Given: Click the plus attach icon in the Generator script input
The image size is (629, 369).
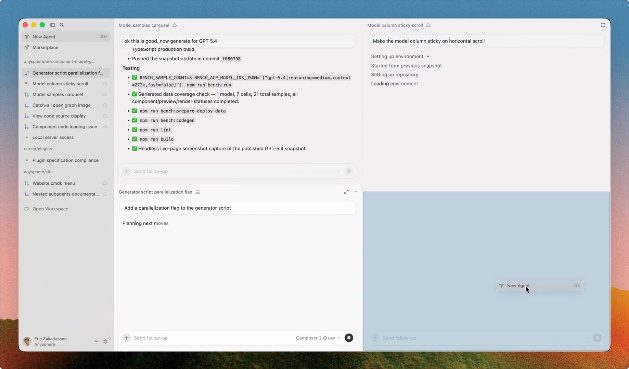Looking at the screenshot, I should pos(126,338).
